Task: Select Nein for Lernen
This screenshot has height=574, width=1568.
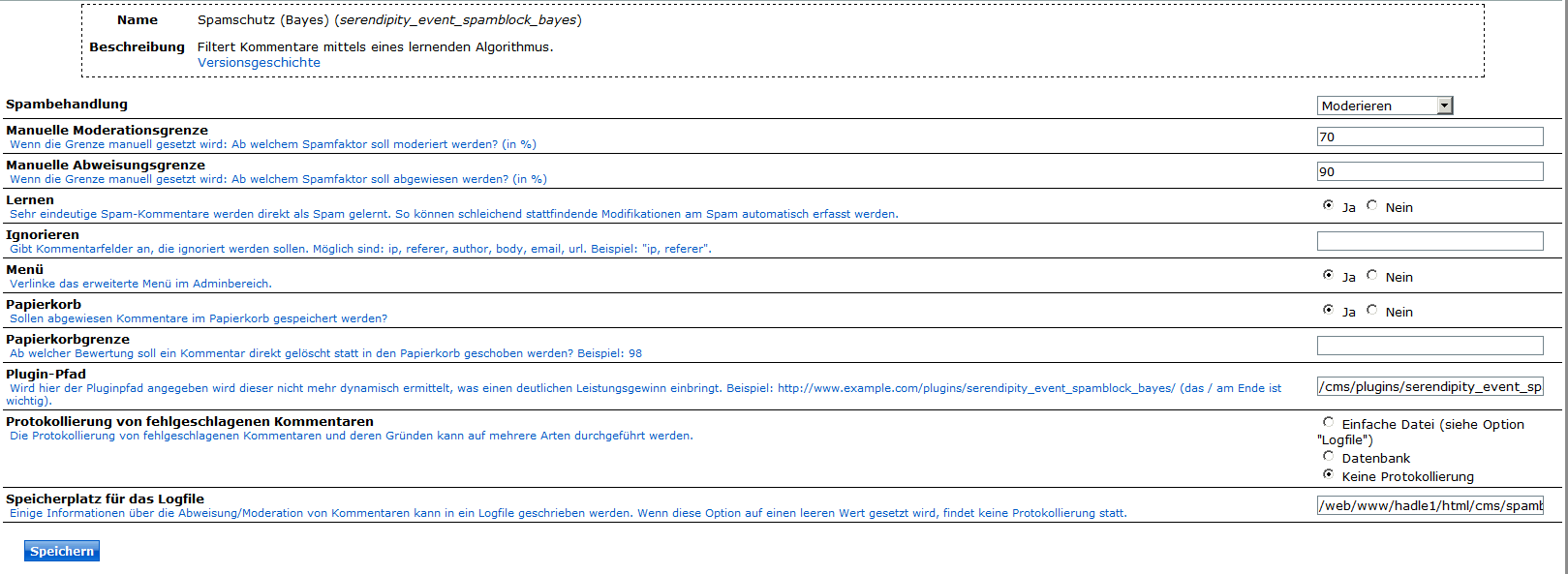Action: point(1371,205)
